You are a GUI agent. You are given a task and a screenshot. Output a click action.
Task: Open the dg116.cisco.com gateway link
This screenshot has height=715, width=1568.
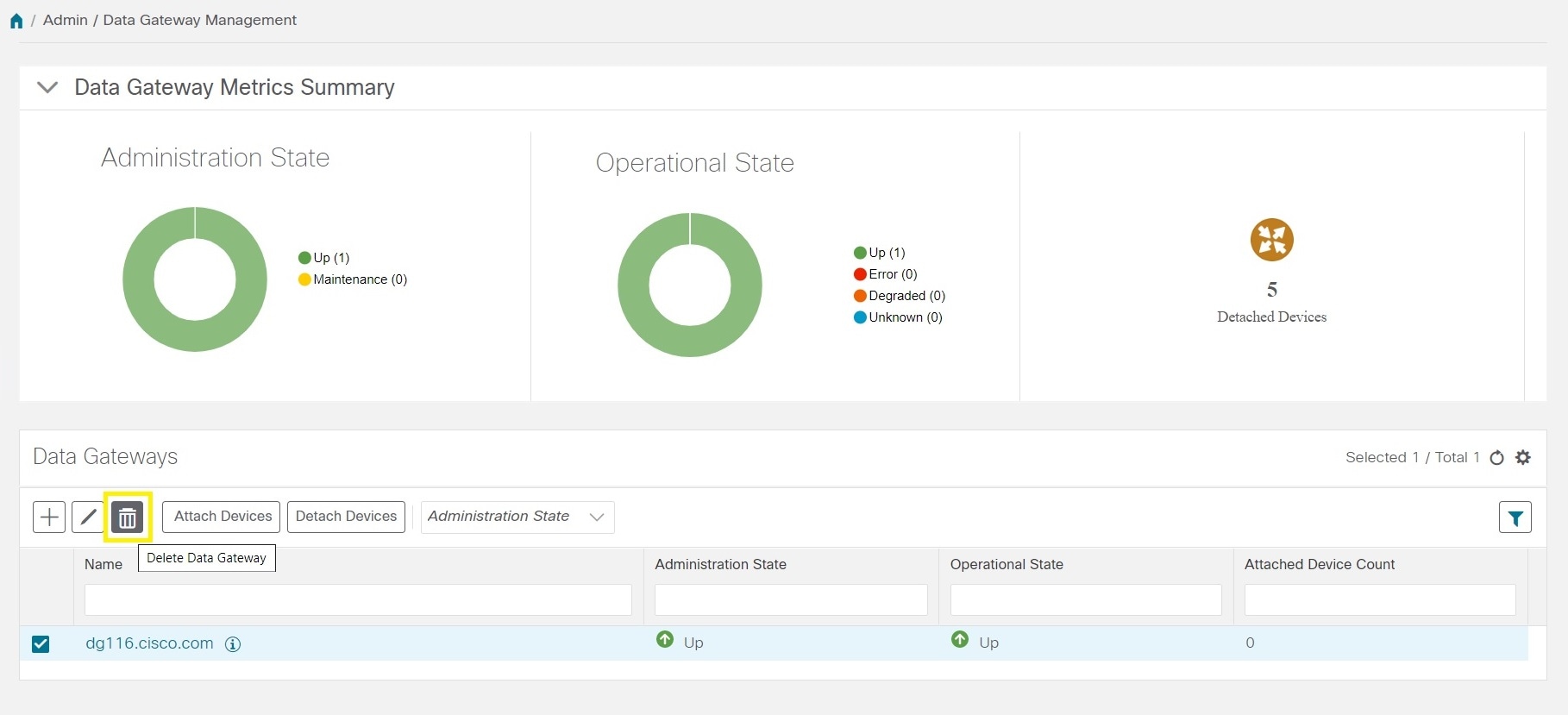pos(149,643)
